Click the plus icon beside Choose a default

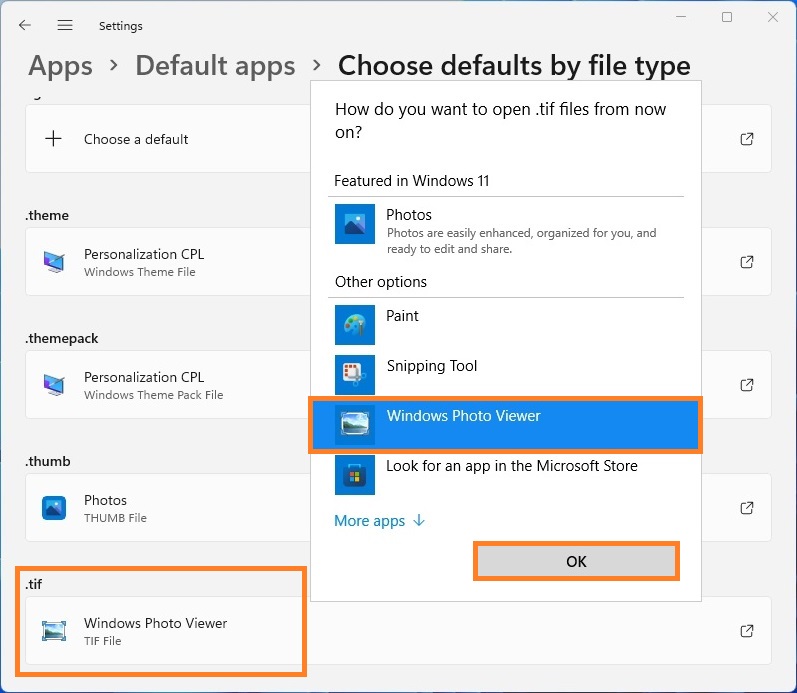[53, 138]
